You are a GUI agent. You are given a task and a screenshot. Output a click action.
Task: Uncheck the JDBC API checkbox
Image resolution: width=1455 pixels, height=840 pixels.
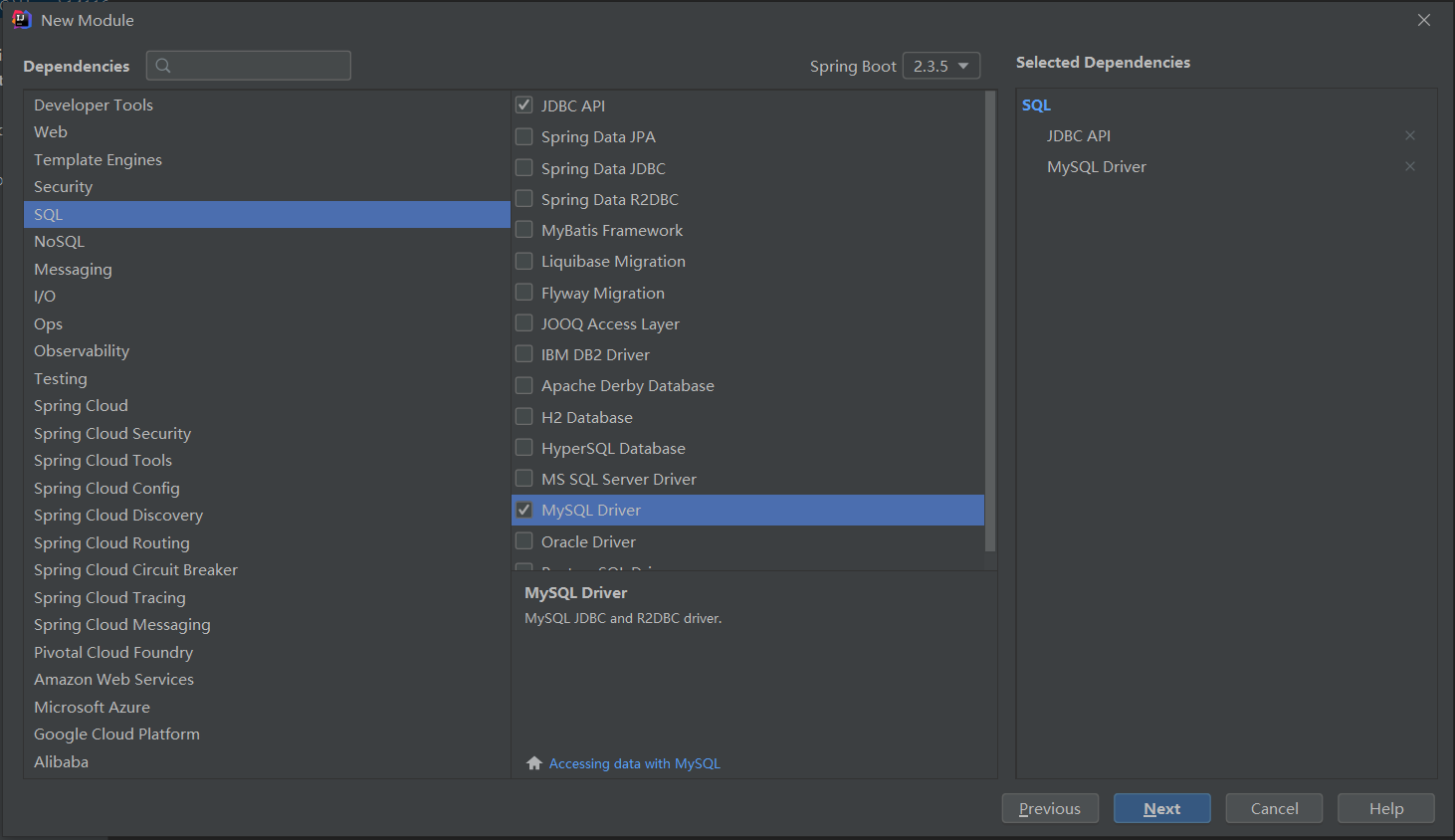(523, 105)
